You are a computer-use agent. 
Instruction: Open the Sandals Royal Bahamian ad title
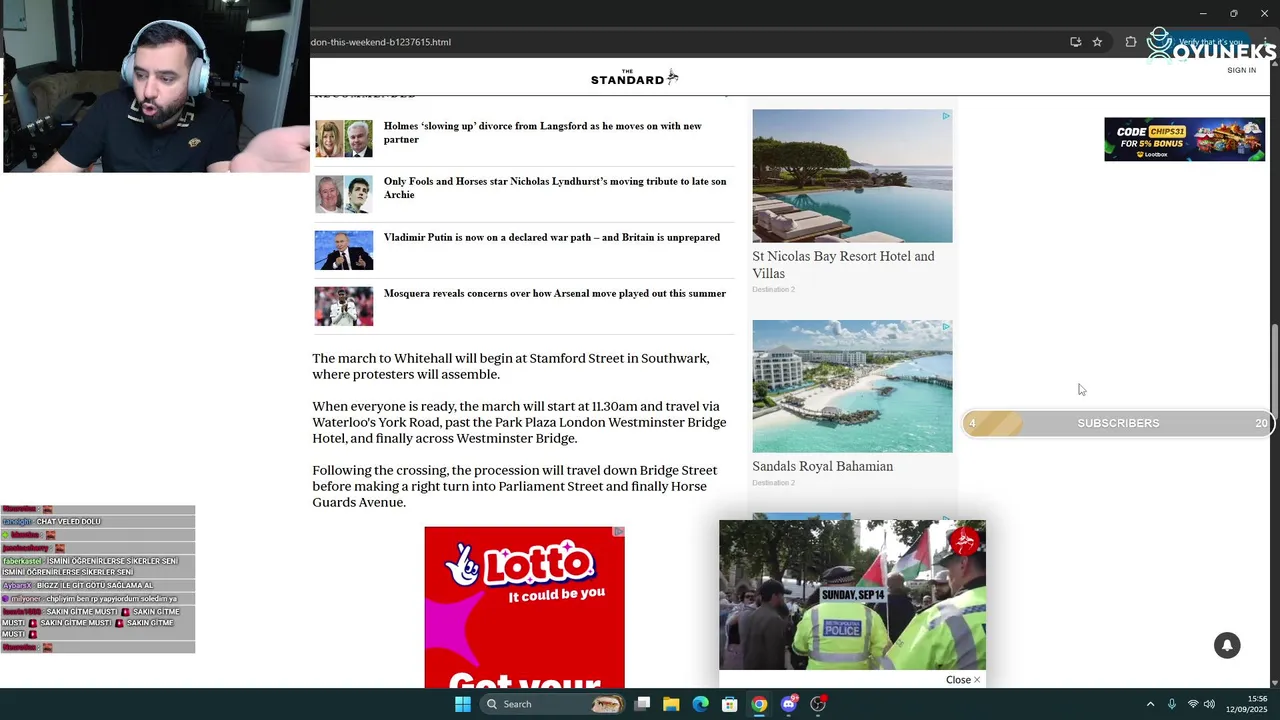pos(822,467)
